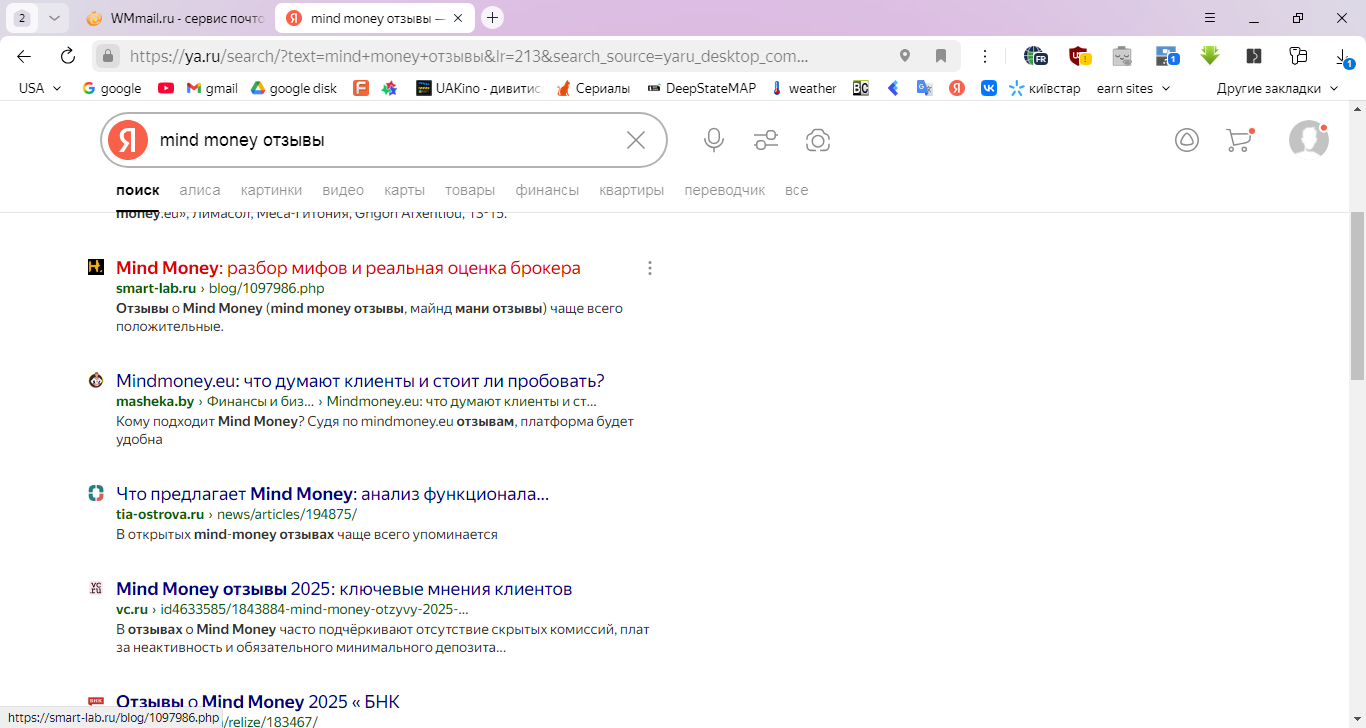Open the colorful star bookmark icon

tap(390, 88)
